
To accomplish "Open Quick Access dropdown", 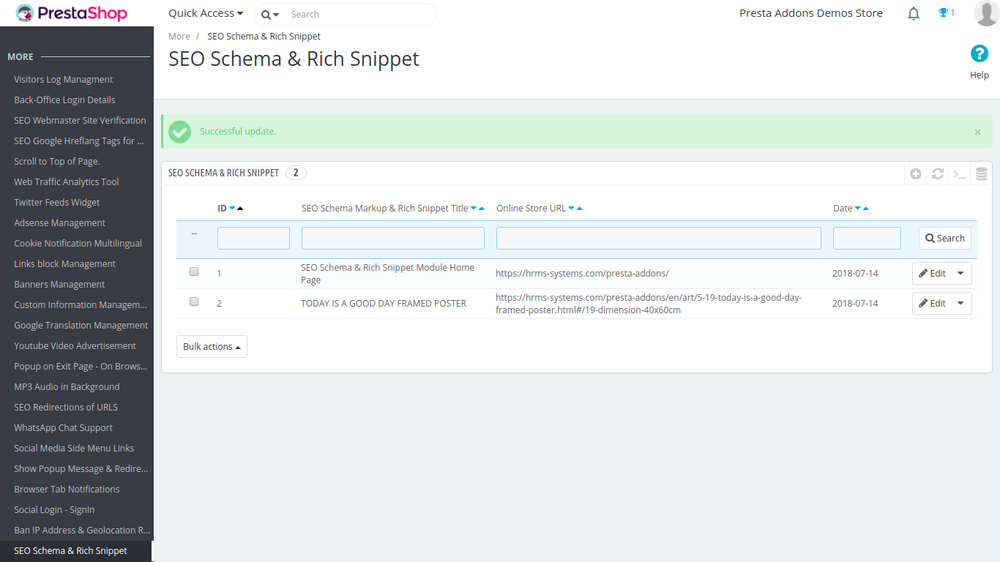I will tap(205, 13).
